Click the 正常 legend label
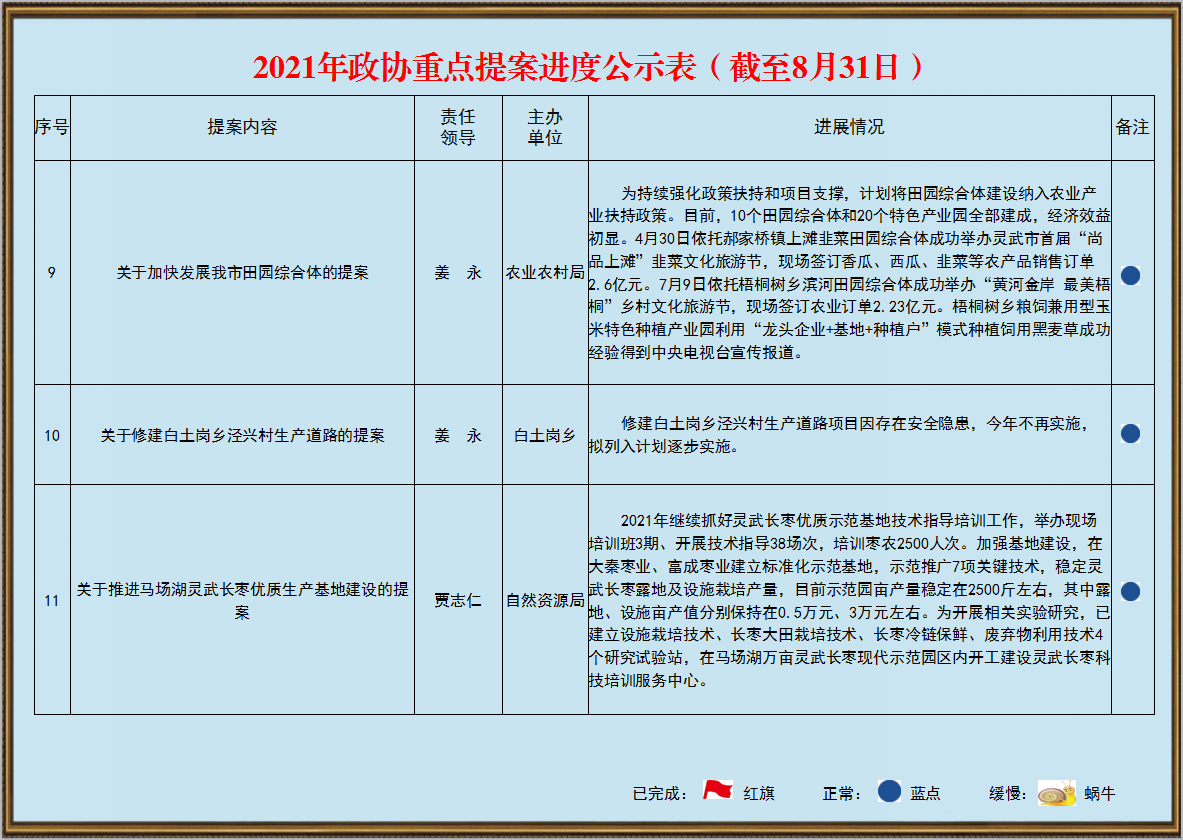 (x=842, y=794)
